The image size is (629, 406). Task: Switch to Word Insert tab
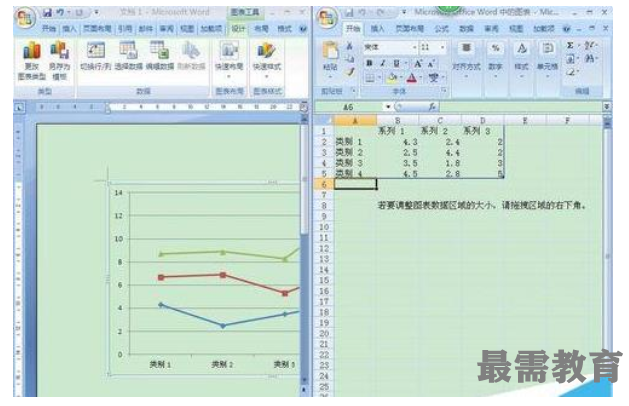point(69,28)
